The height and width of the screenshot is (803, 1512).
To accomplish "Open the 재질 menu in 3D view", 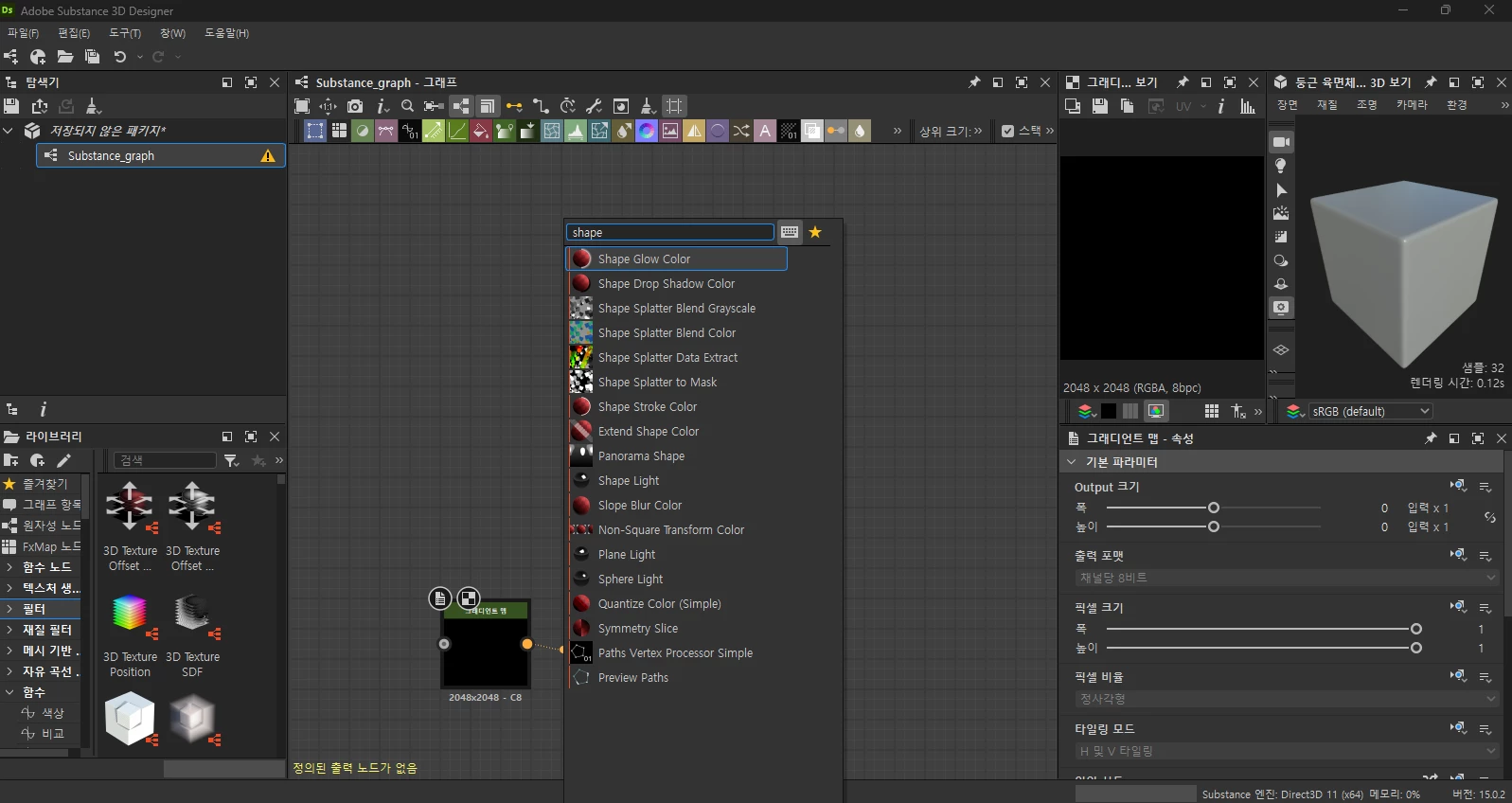I will [x=1326, y=105].
